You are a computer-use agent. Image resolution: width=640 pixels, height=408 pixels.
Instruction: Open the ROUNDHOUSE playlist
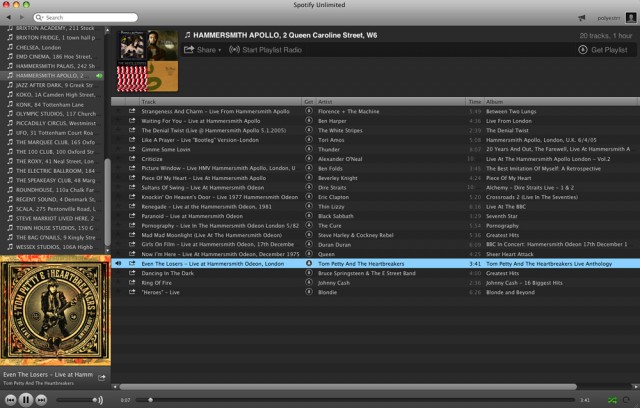point(52,190)
